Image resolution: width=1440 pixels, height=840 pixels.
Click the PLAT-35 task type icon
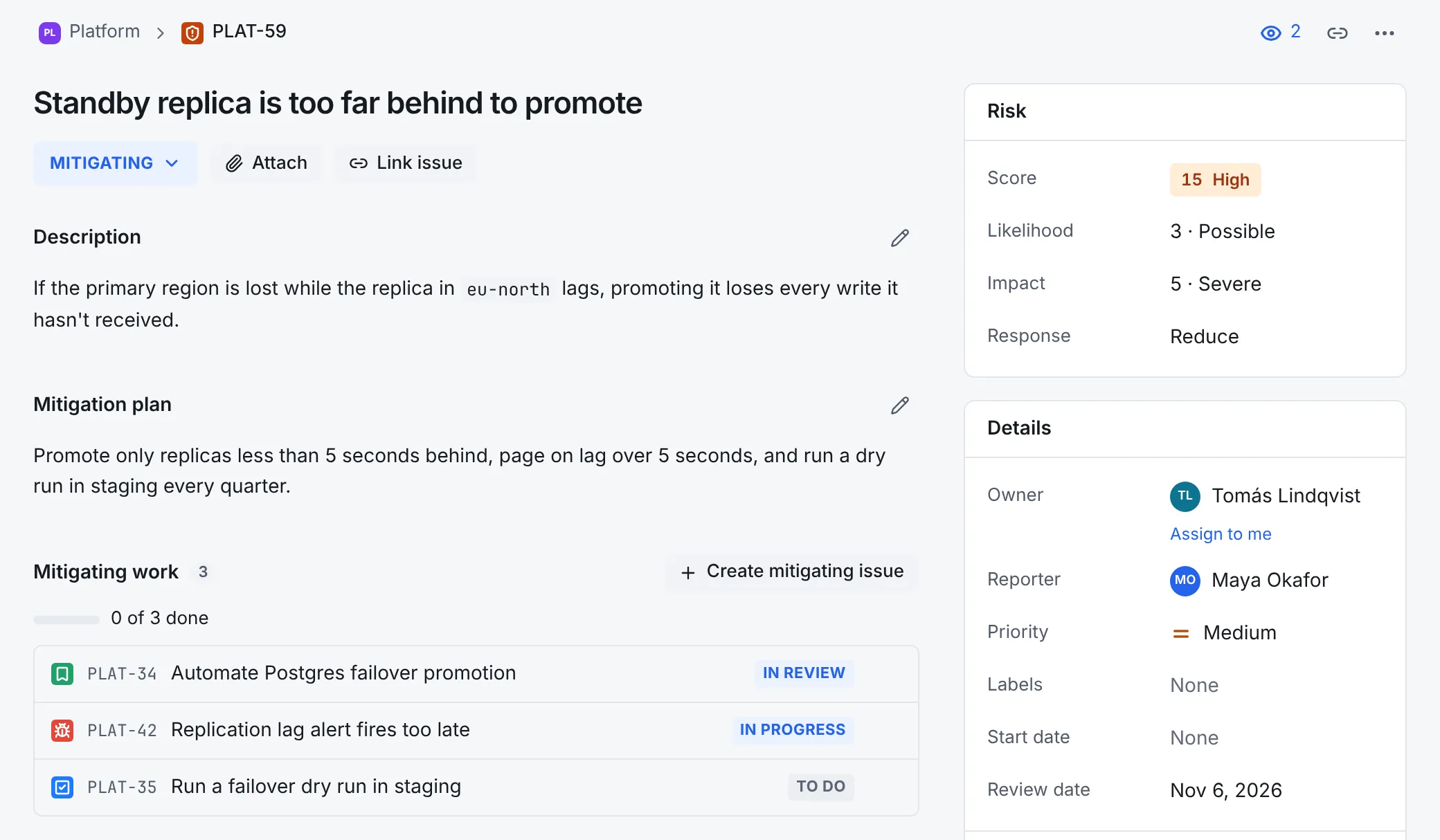pyautogui.click(x=62, y=787)
